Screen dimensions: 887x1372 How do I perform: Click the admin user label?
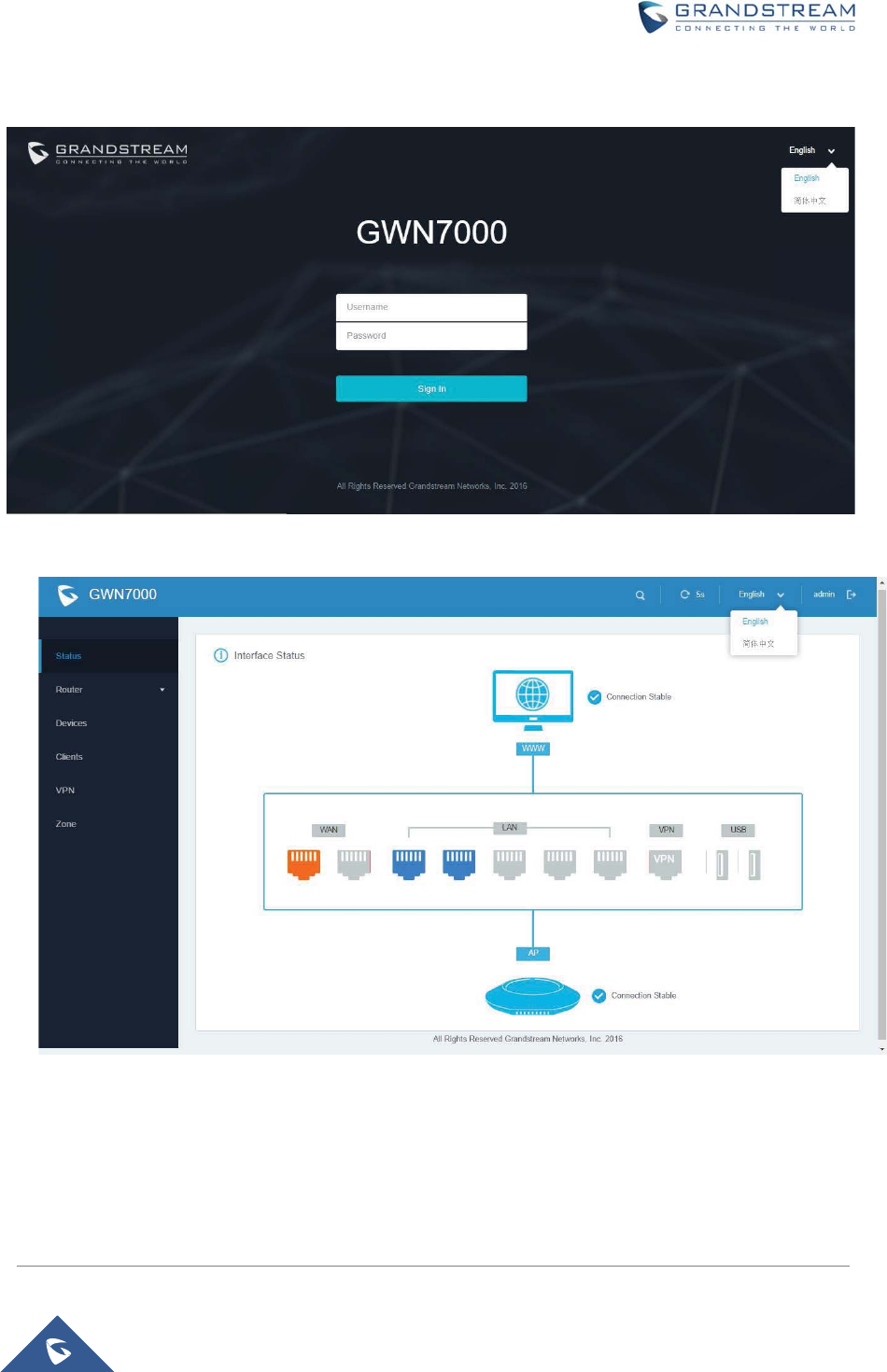coord(824,595)
